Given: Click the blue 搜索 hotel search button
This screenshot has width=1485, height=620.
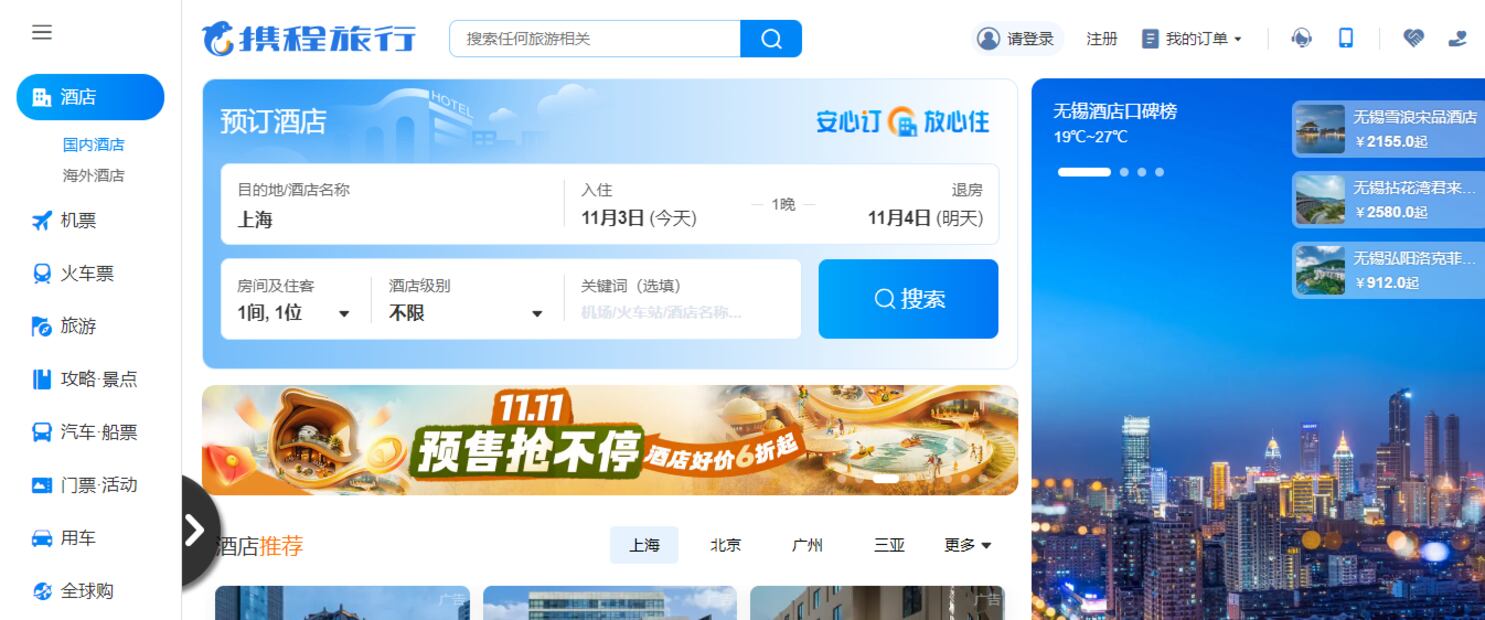Looking at the screenshot, I should [908, 299].
